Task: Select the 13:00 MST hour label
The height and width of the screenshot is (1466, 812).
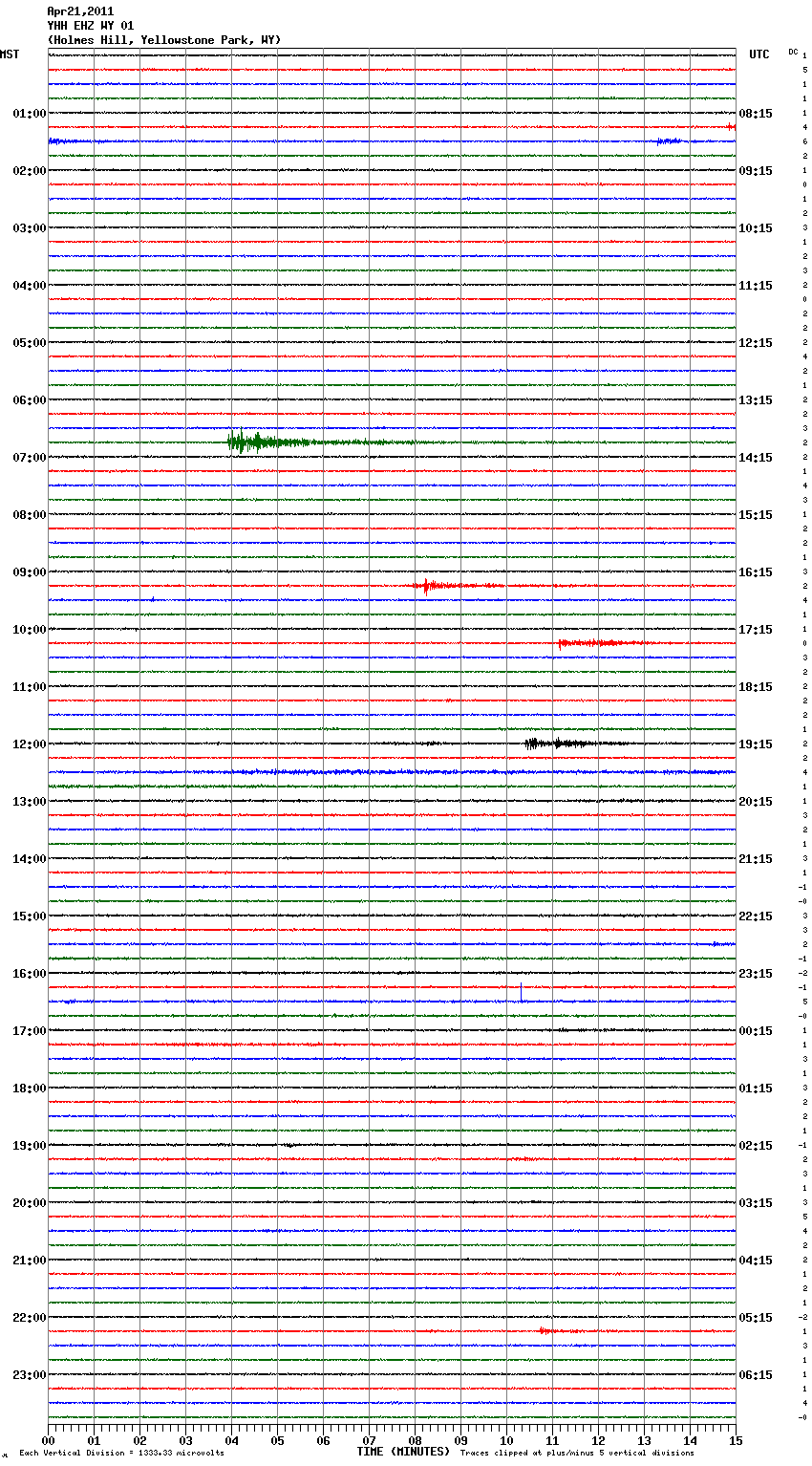Action: (x=30, y=802)
